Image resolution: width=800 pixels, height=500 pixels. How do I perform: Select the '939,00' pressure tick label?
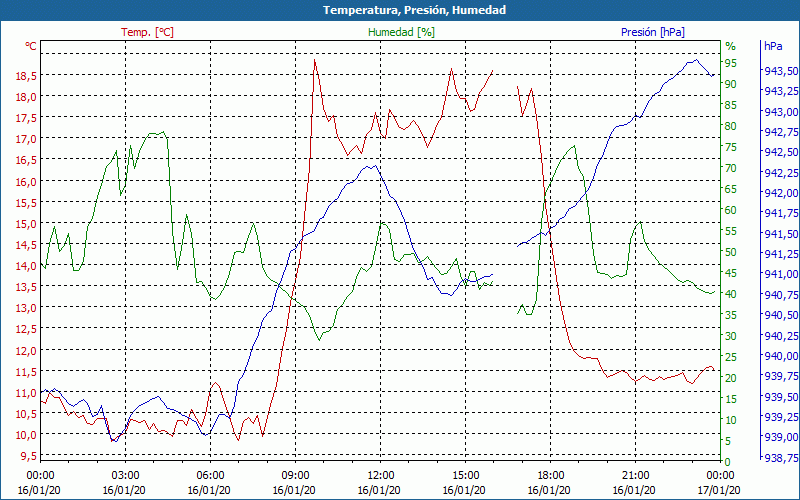[781, 437]
